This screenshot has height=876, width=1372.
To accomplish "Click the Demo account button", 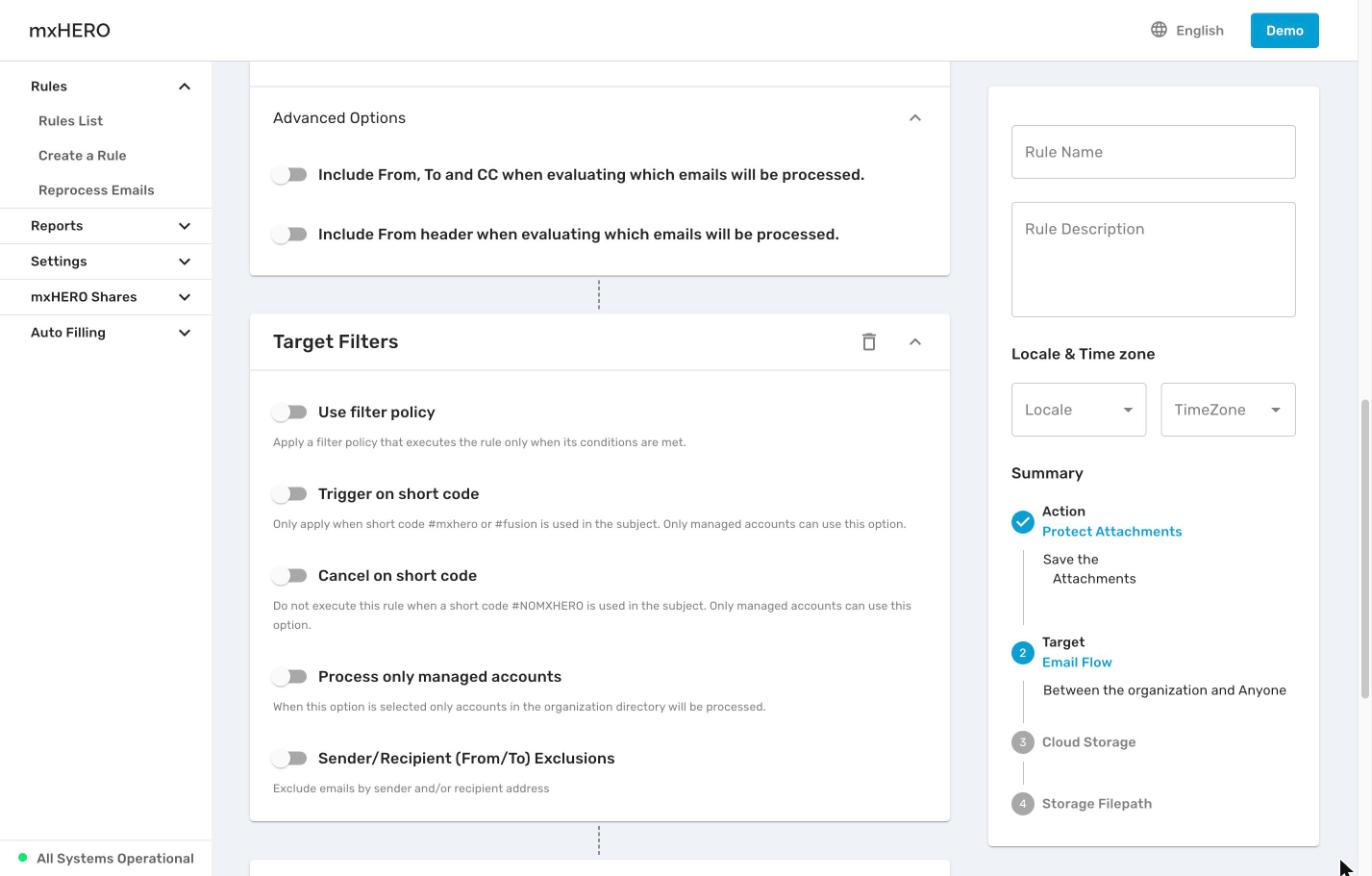I will pyautogui.click(x=1284, y=30).
